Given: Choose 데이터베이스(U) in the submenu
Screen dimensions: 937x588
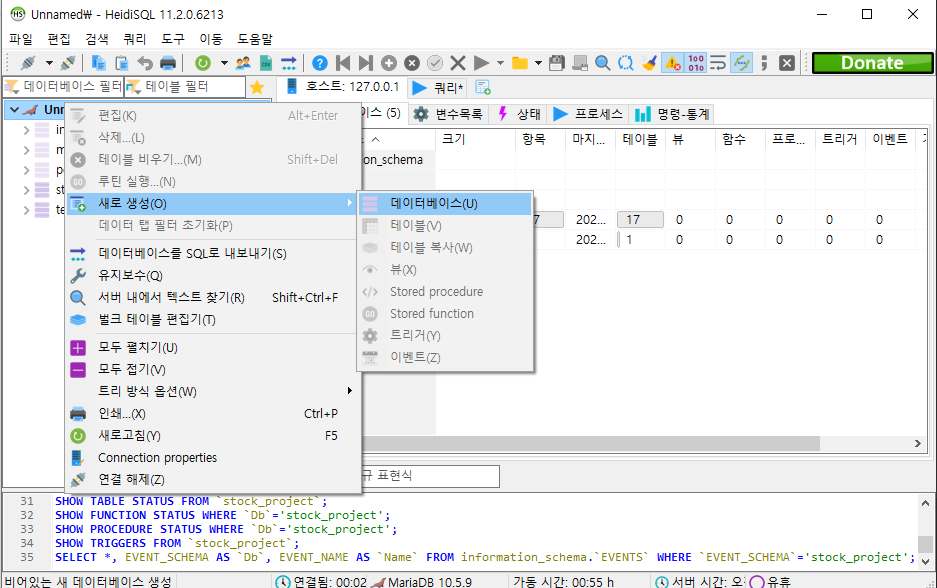Looking at the screenshot, I should click(x=445, y=204).
